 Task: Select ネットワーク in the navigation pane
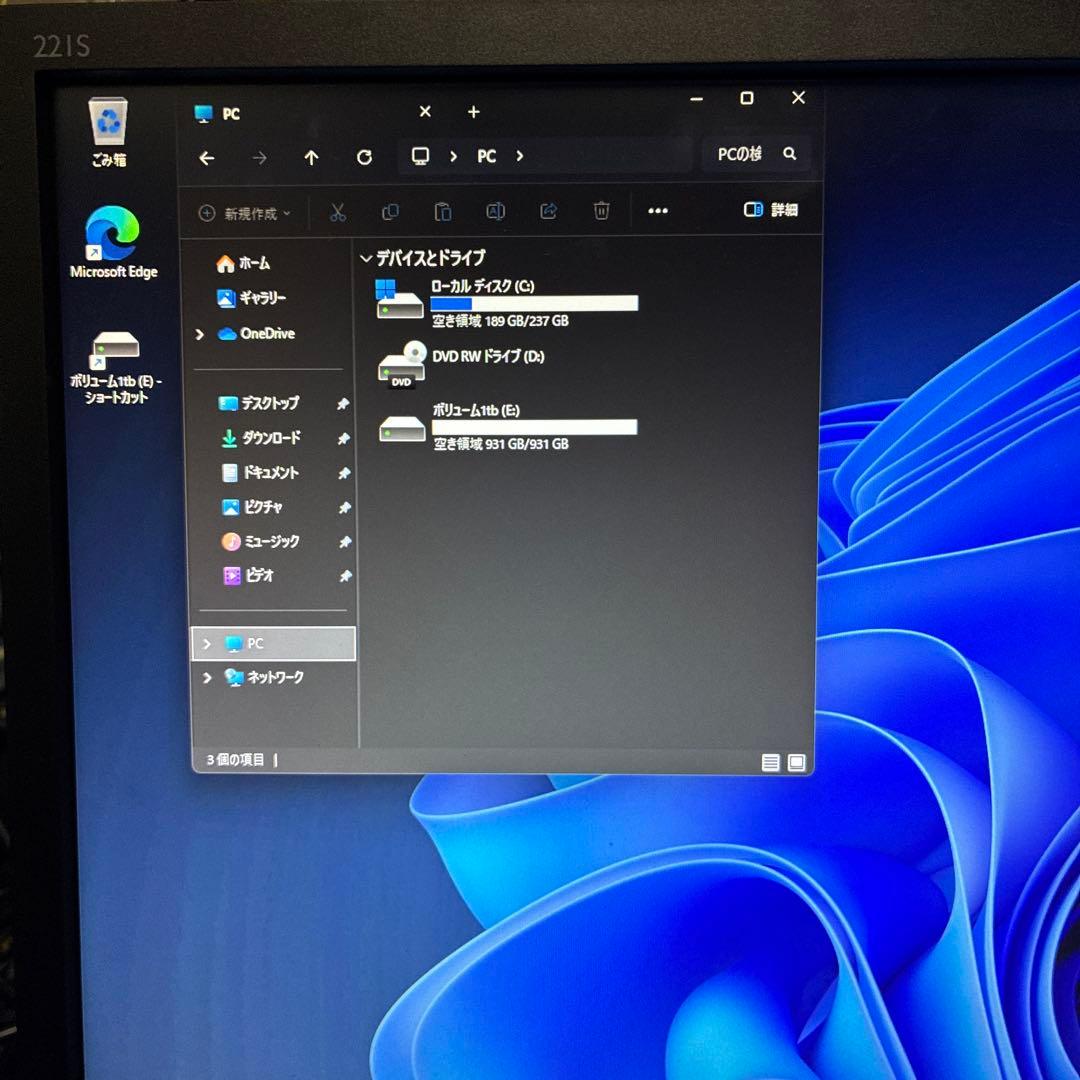268,678
